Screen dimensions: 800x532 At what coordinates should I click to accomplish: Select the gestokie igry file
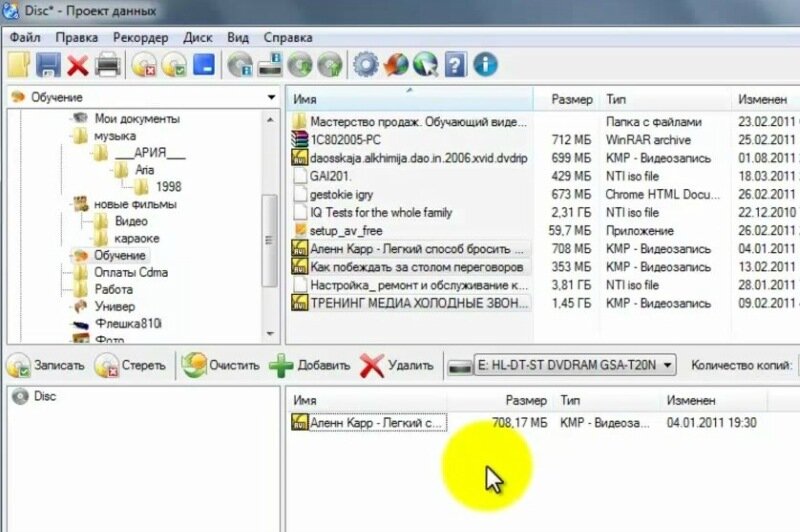pos(341,195)
